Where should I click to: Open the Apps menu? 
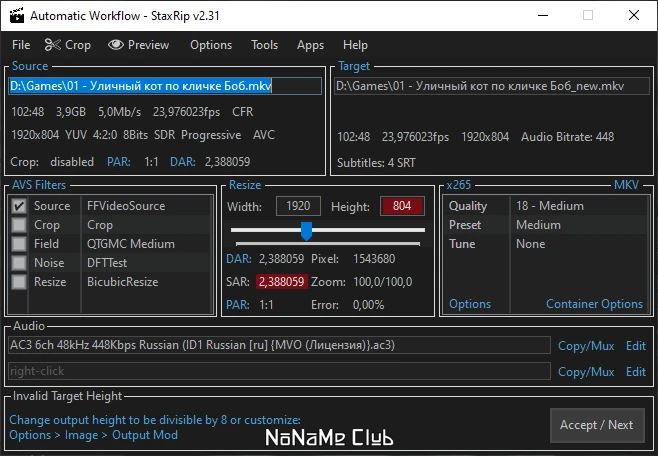click(x=310, y=45)
